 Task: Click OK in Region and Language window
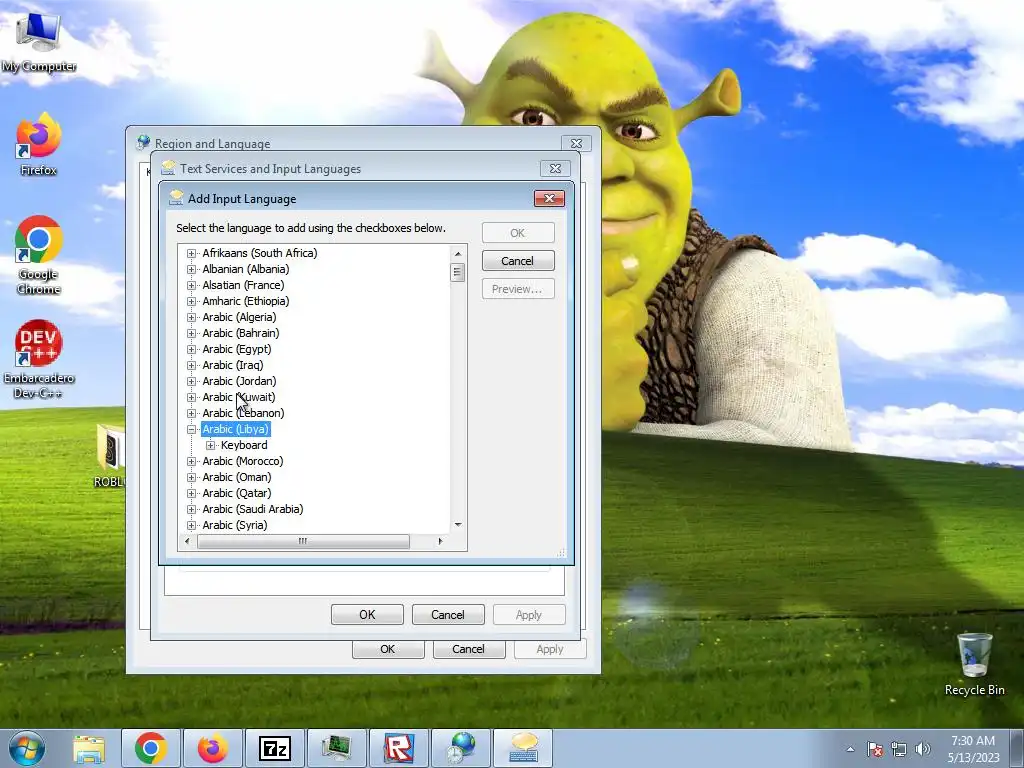388,649
